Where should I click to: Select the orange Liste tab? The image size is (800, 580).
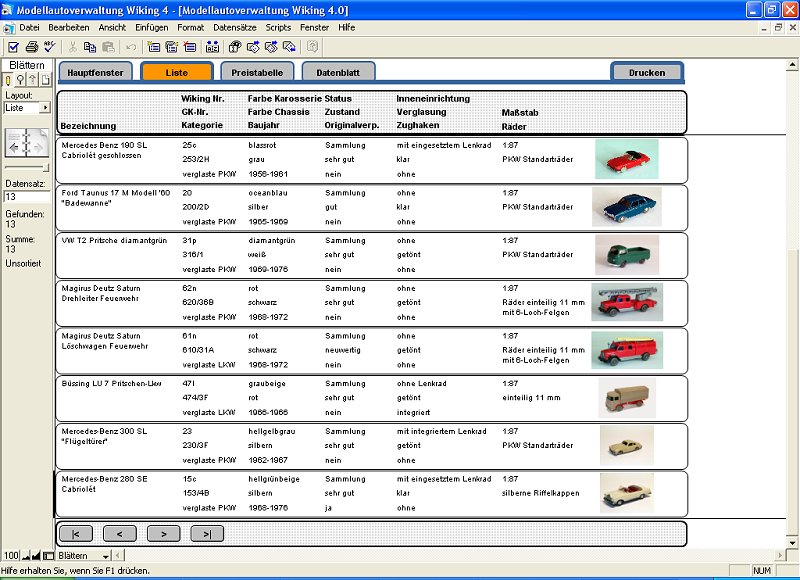point(177,72)
